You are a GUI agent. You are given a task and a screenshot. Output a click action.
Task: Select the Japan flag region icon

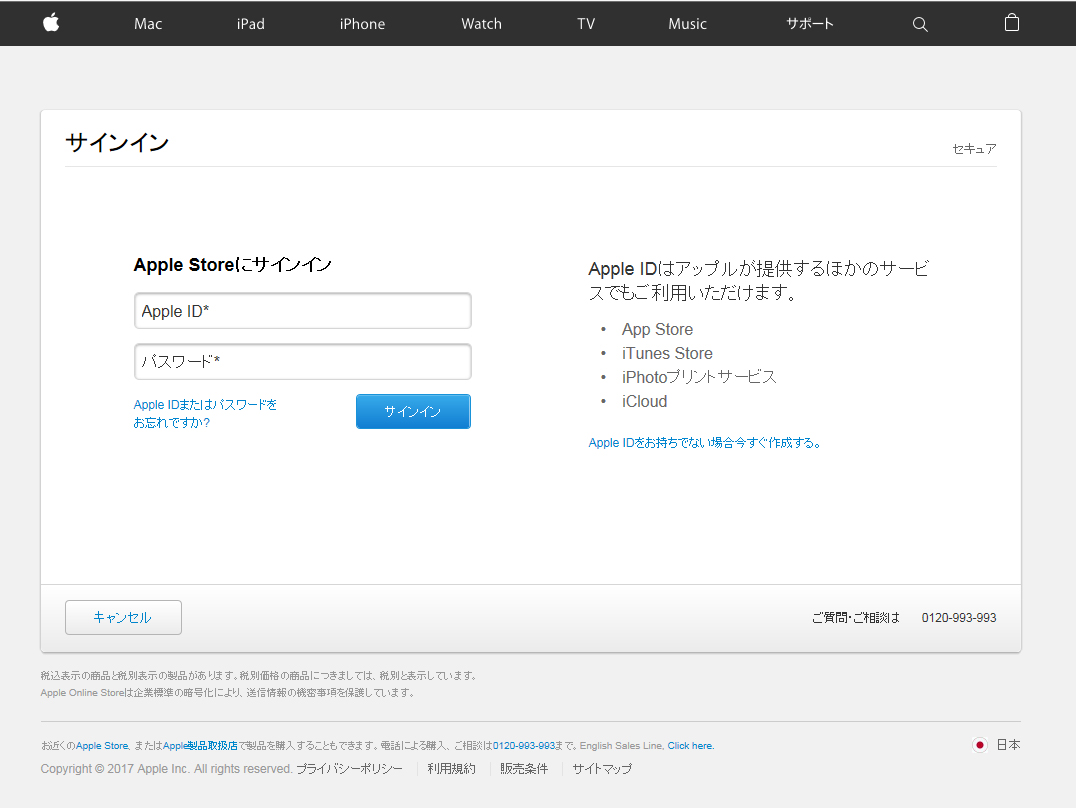tap(980, 745)
